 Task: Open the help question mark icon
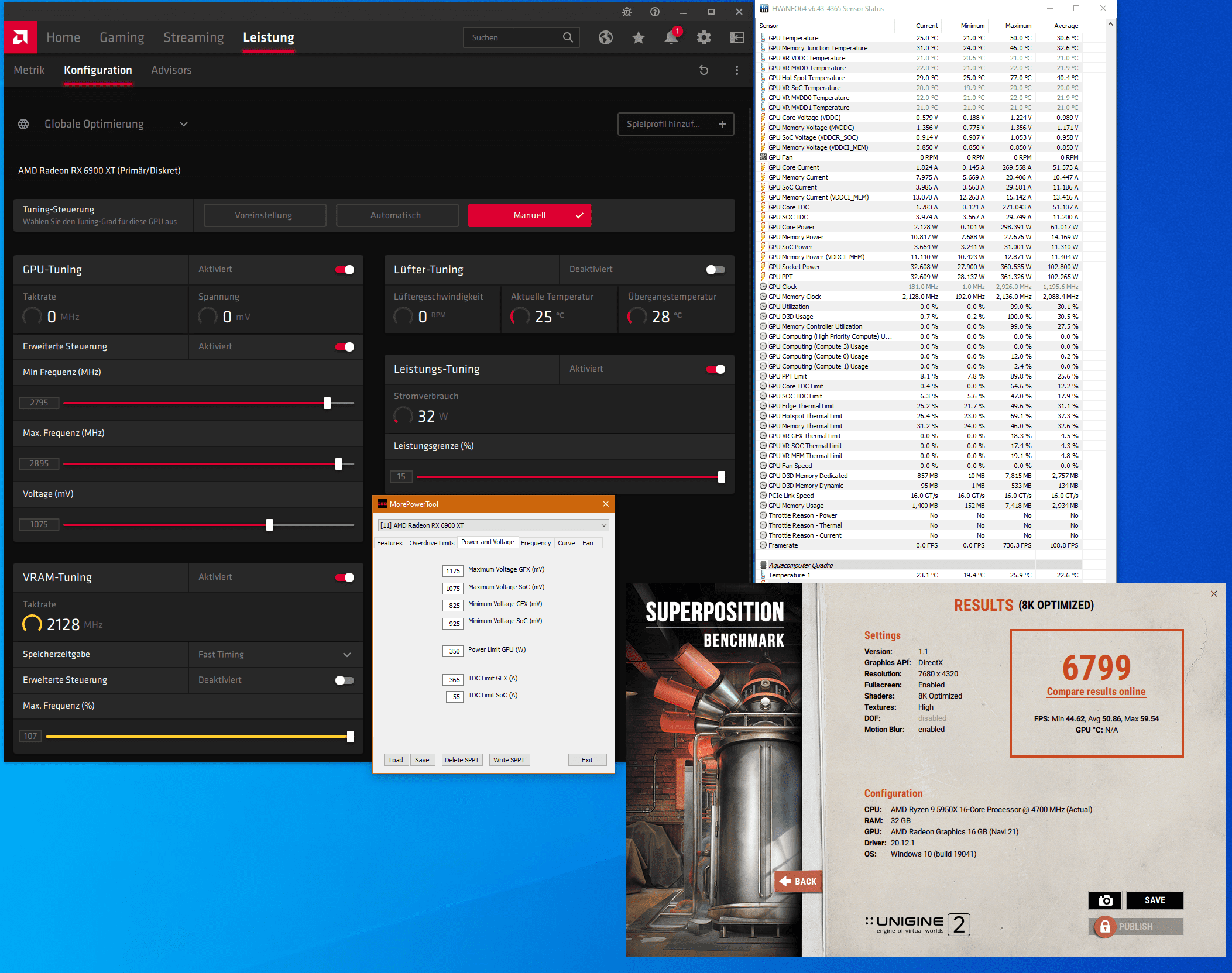tap(655, 12)
